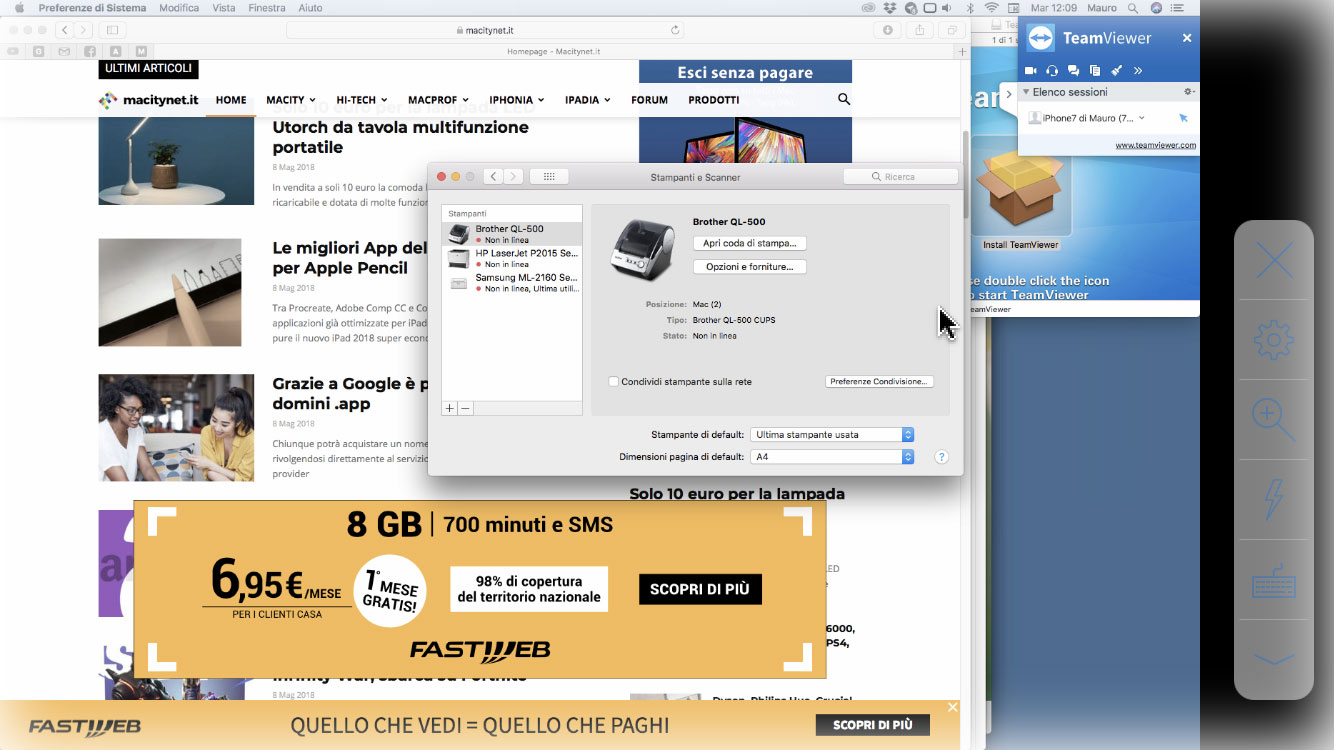This screenshot has height=750, width=1334.
Task: Open the www.teamviewer.com link
Action: (1156, 145)
